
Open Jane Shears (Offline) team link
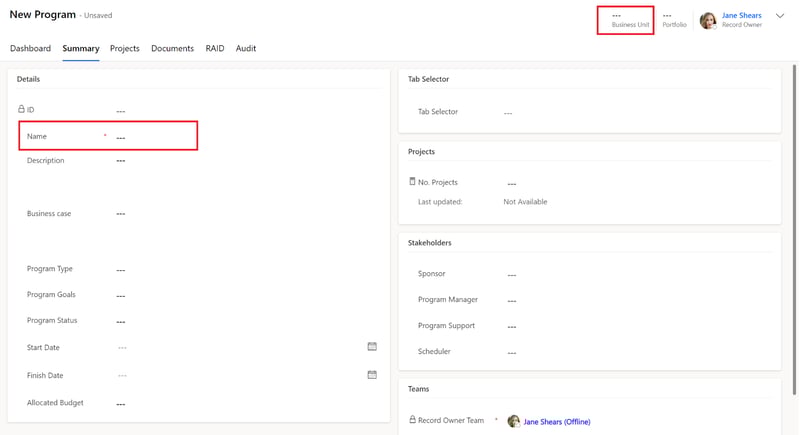[x=557, y=422]
